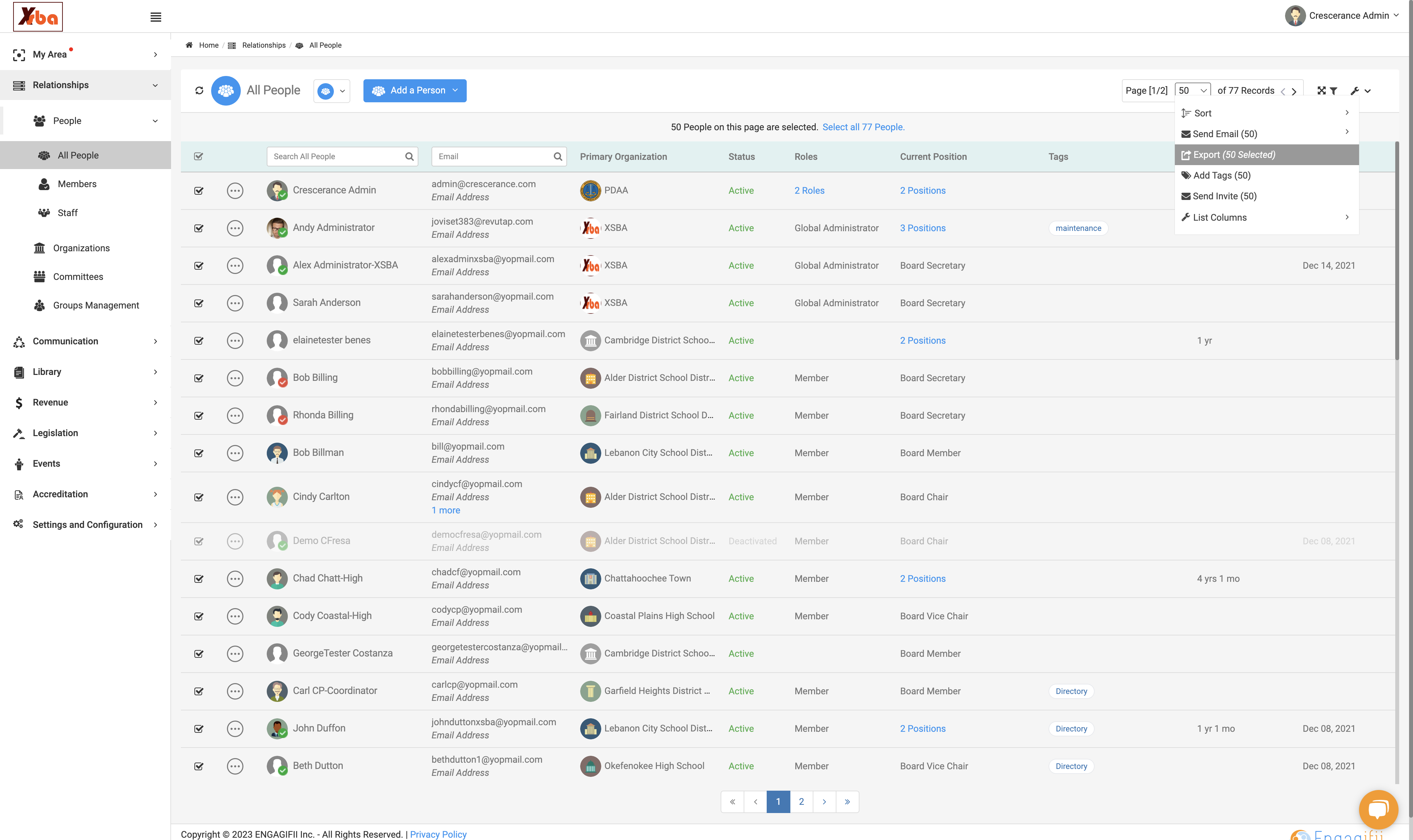Select Export (50 Selected) menu item
The image size is (1413, 840).
[1266, 155]
